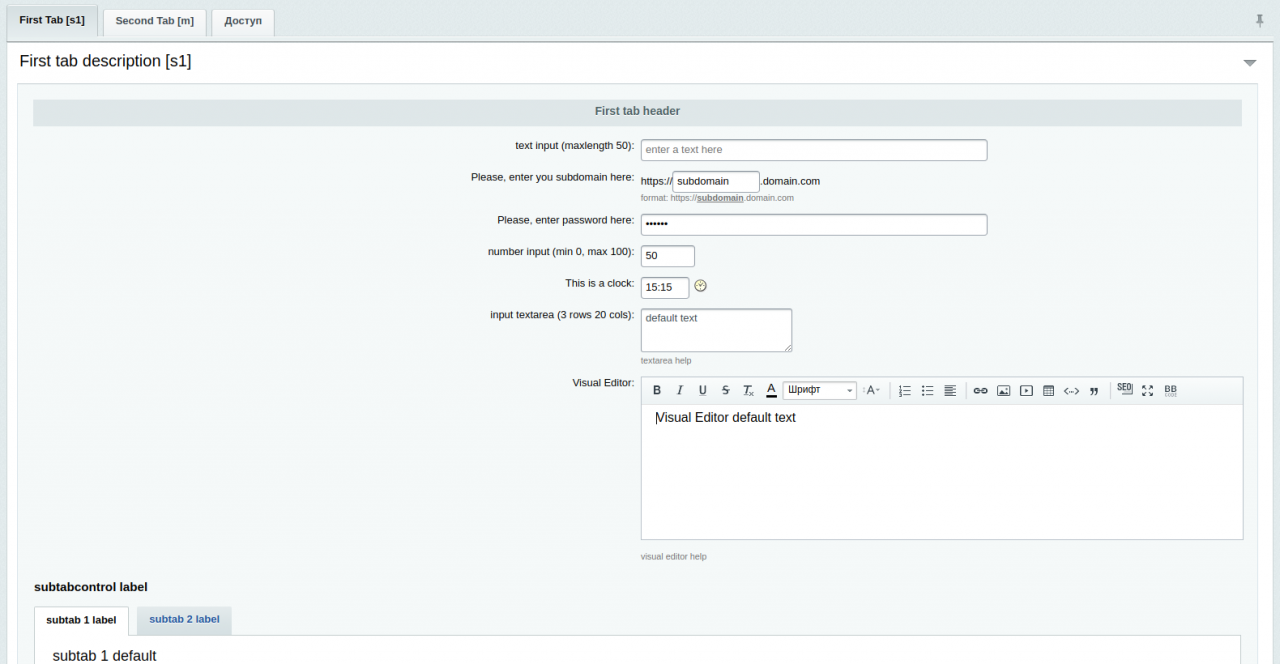
Task: Insert a link in the editor
Action: (x=980, y=391)
